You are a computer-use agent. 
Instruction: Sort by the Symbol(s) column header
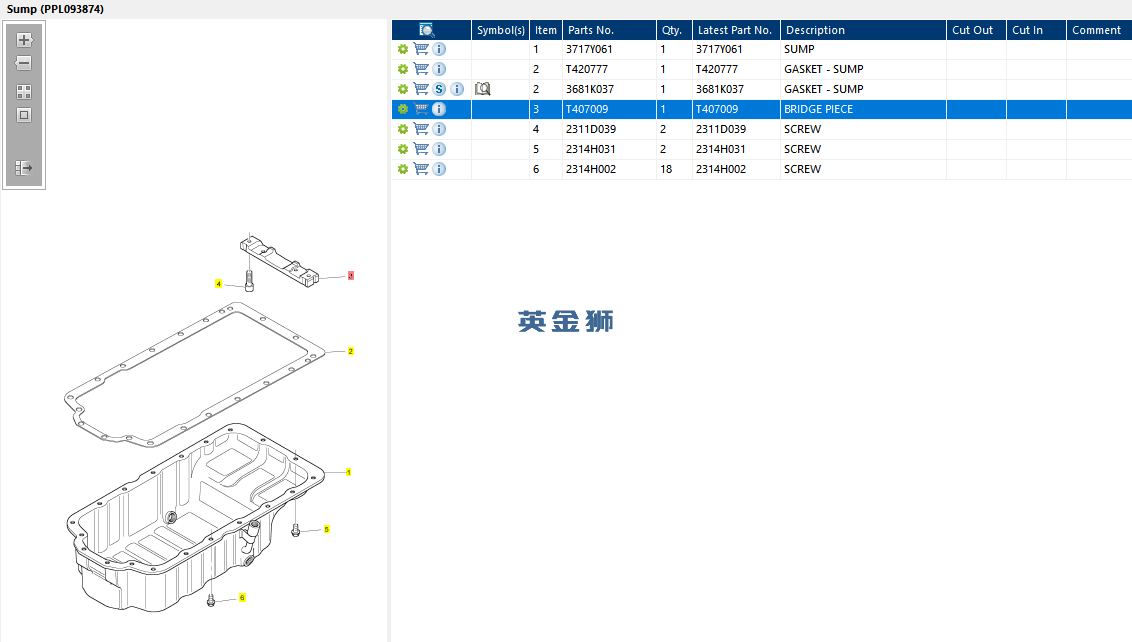point(500,30)
